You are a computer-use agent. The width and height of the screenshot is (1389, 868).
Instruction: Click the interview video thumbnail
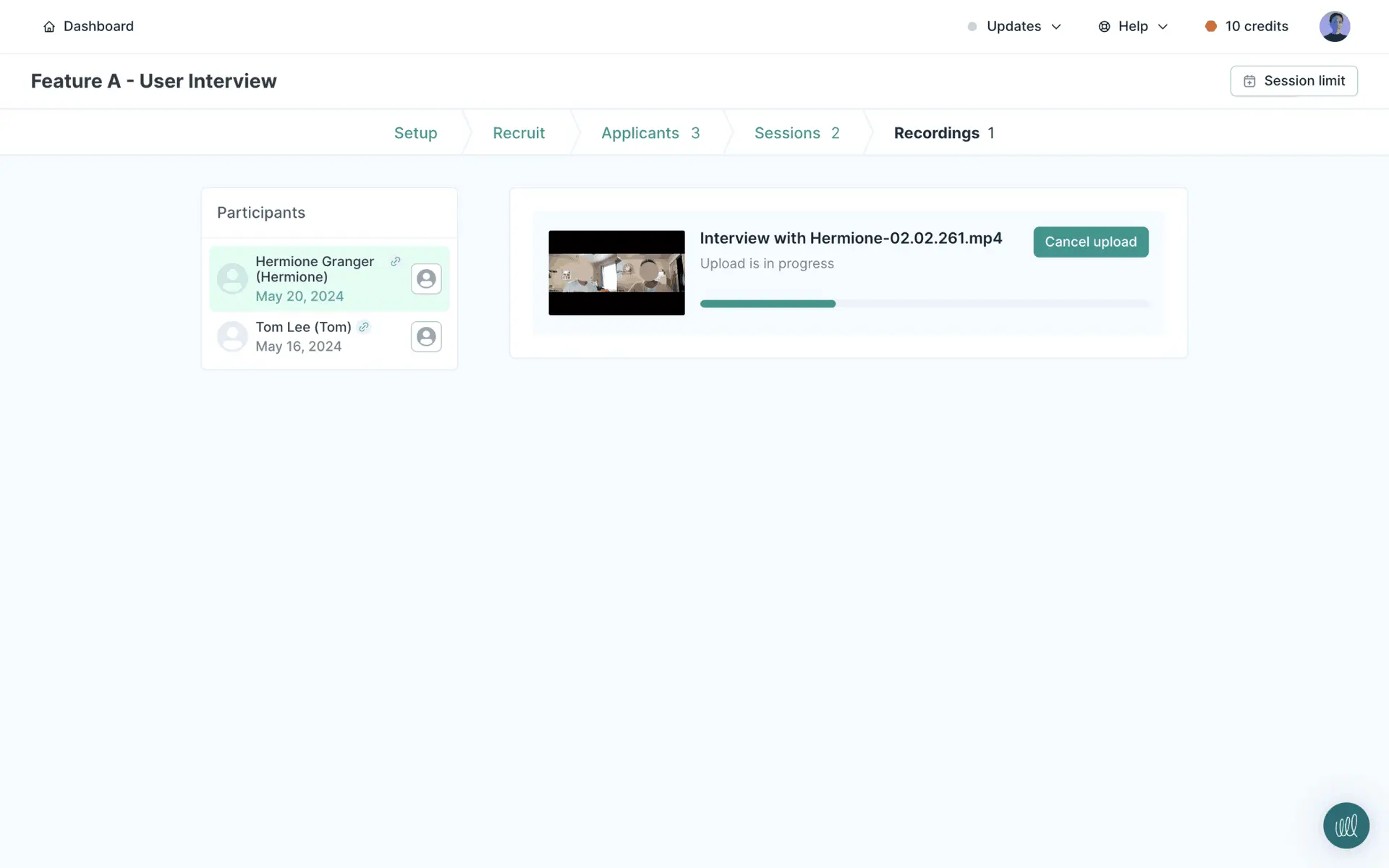(x=616, y=273)
